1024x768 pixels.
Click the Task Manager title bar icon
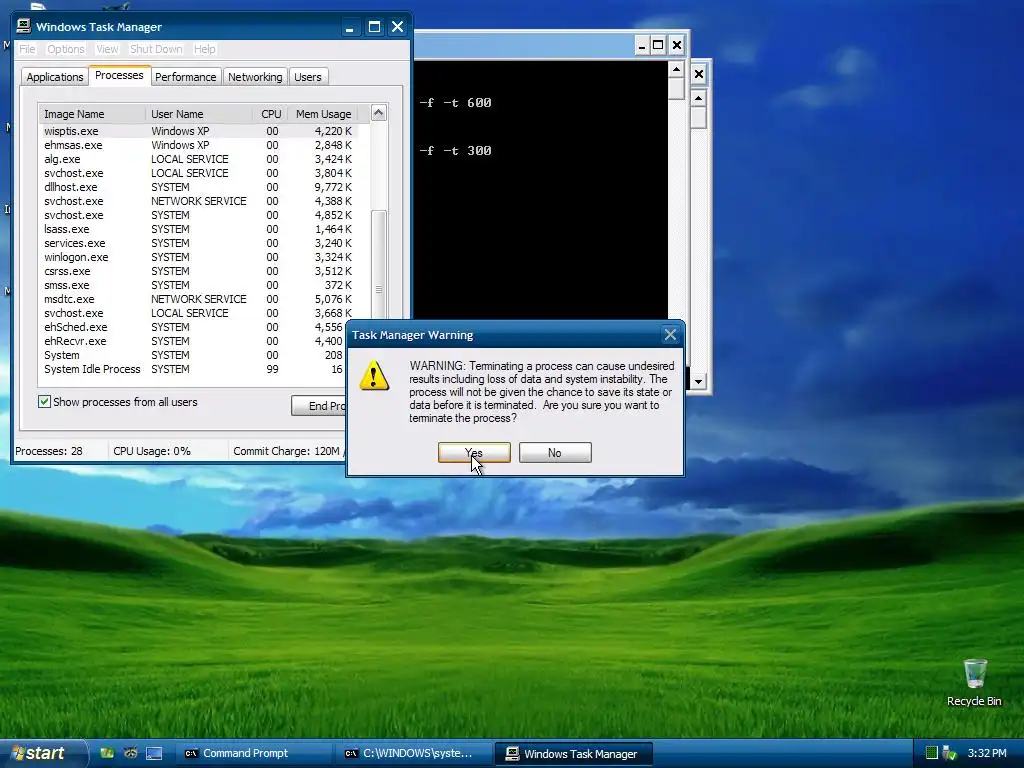[x=24, y=26]
